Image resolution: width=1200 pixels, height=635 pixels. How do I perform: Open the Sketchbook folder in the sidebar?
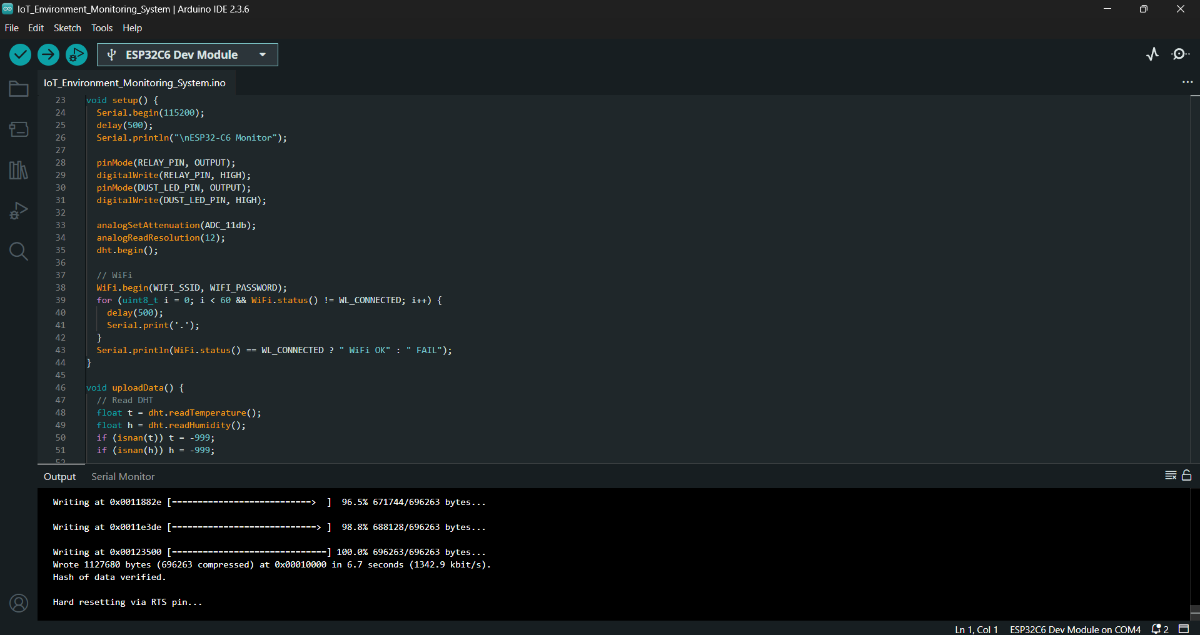coord(18,89)
